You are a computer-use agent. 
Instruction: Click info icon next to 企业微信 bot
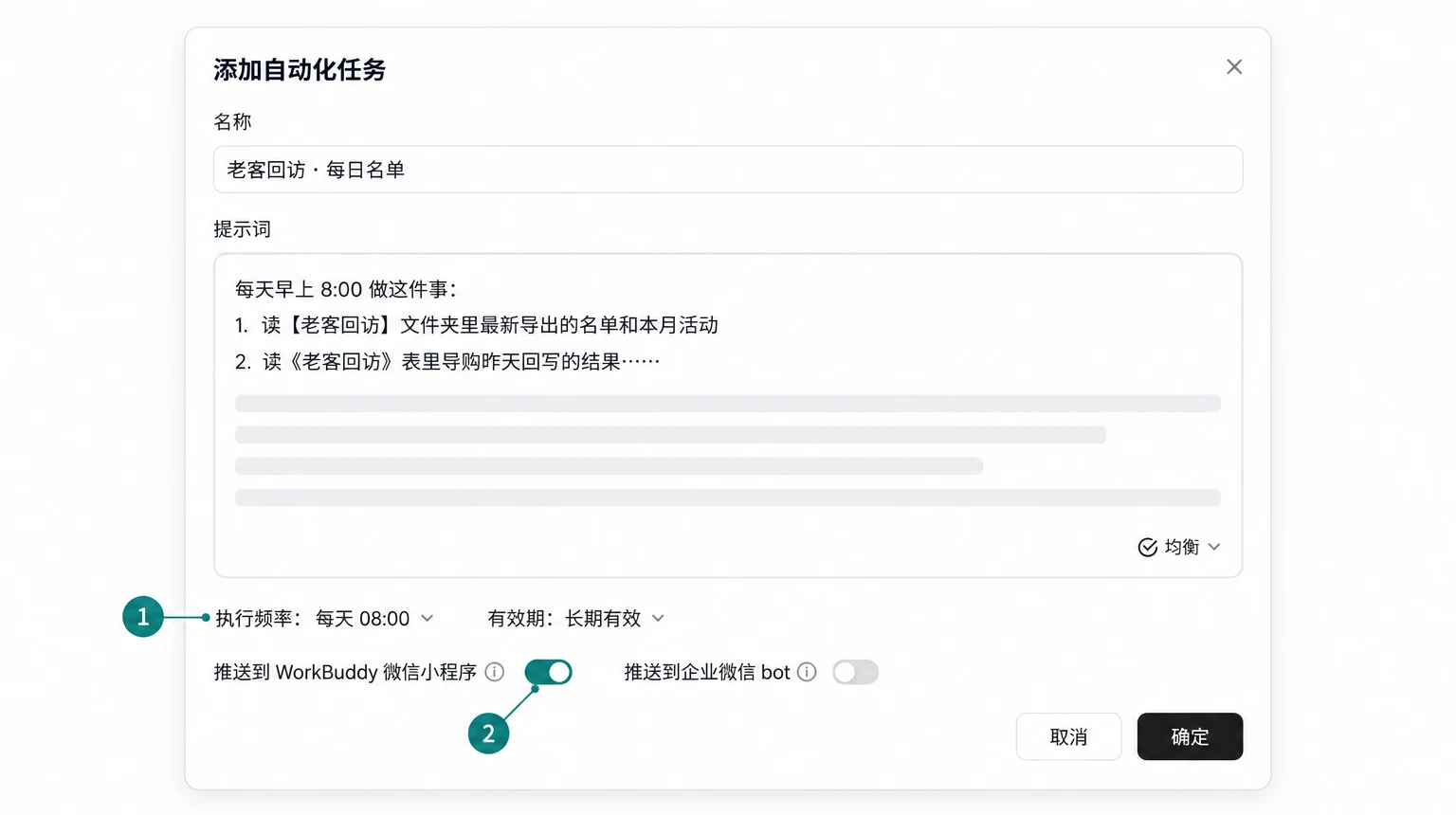coord(807,672)
